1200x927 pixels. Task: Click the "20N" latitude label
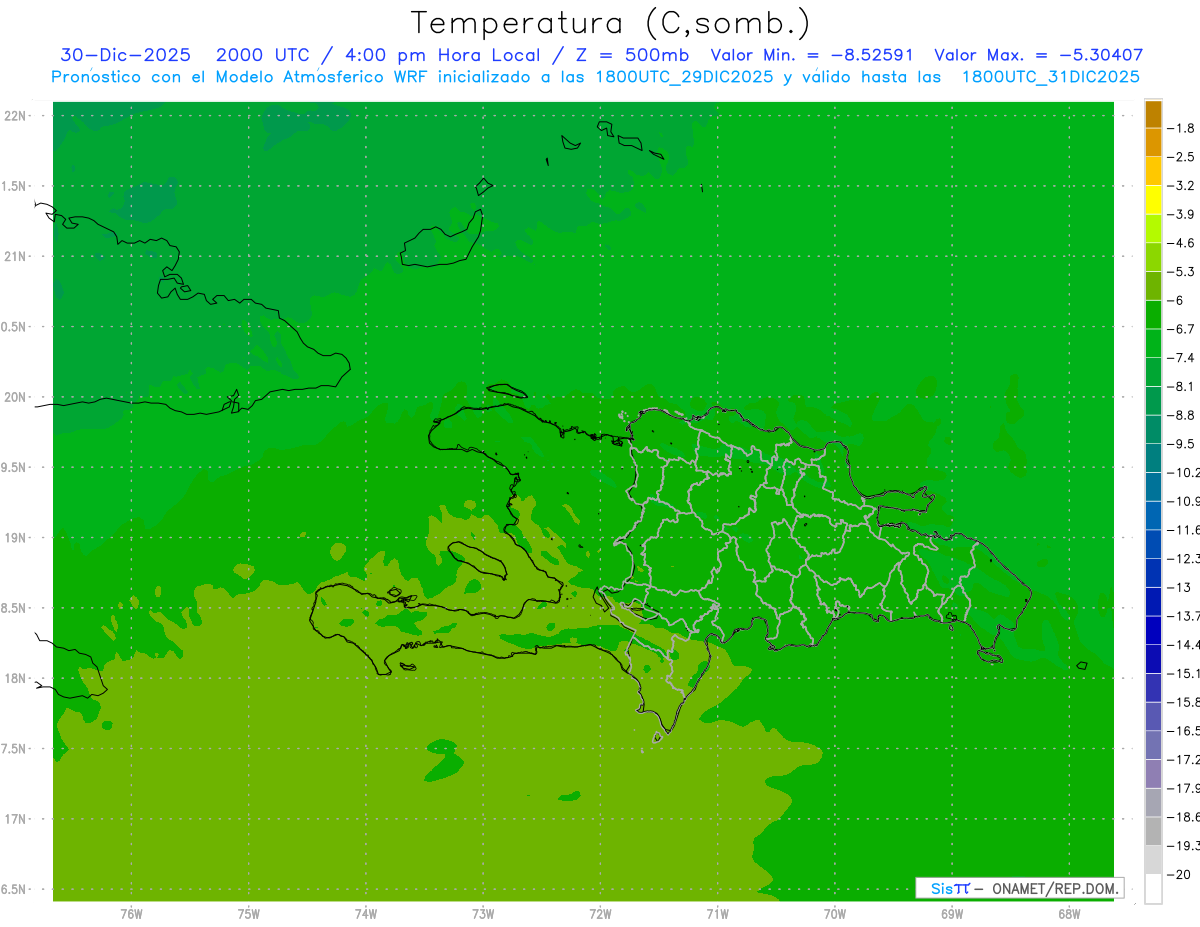pos(15,397)
